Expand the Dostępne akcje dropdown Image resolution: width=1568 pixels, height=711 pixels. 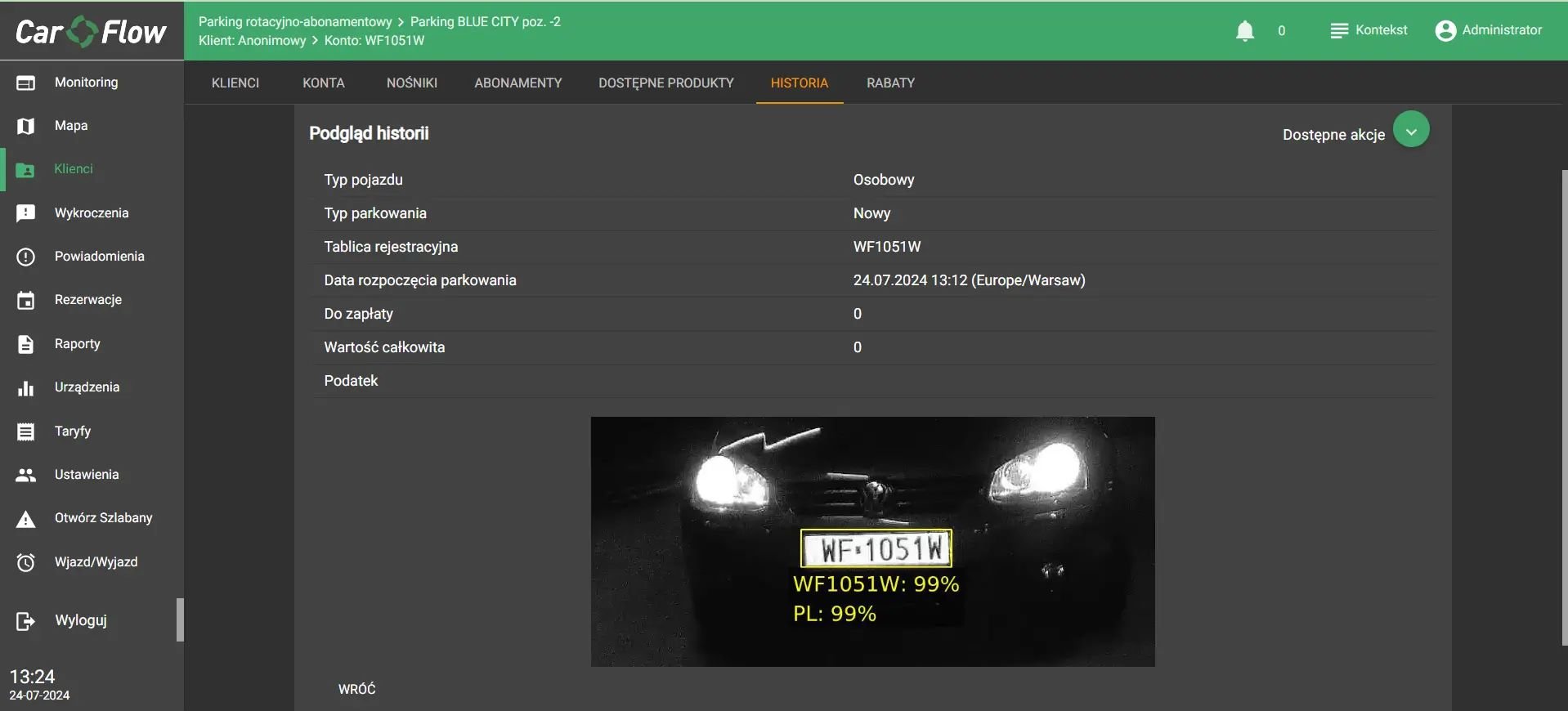tap(1410, 131)
